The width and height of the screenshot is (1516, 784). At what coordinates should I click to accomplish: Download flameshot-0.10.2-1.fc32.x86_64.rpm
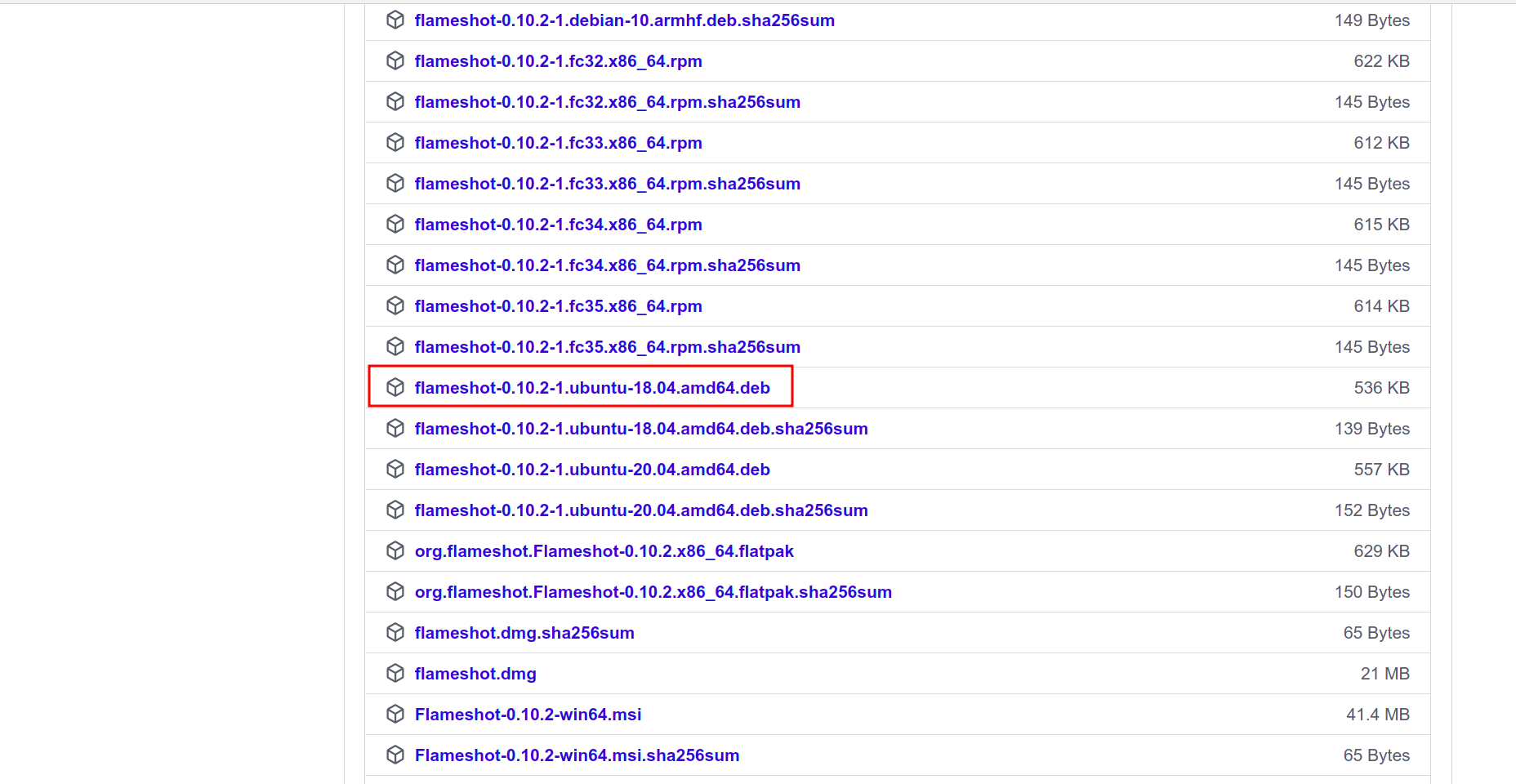pyautogui.click(x=558, y=61)
